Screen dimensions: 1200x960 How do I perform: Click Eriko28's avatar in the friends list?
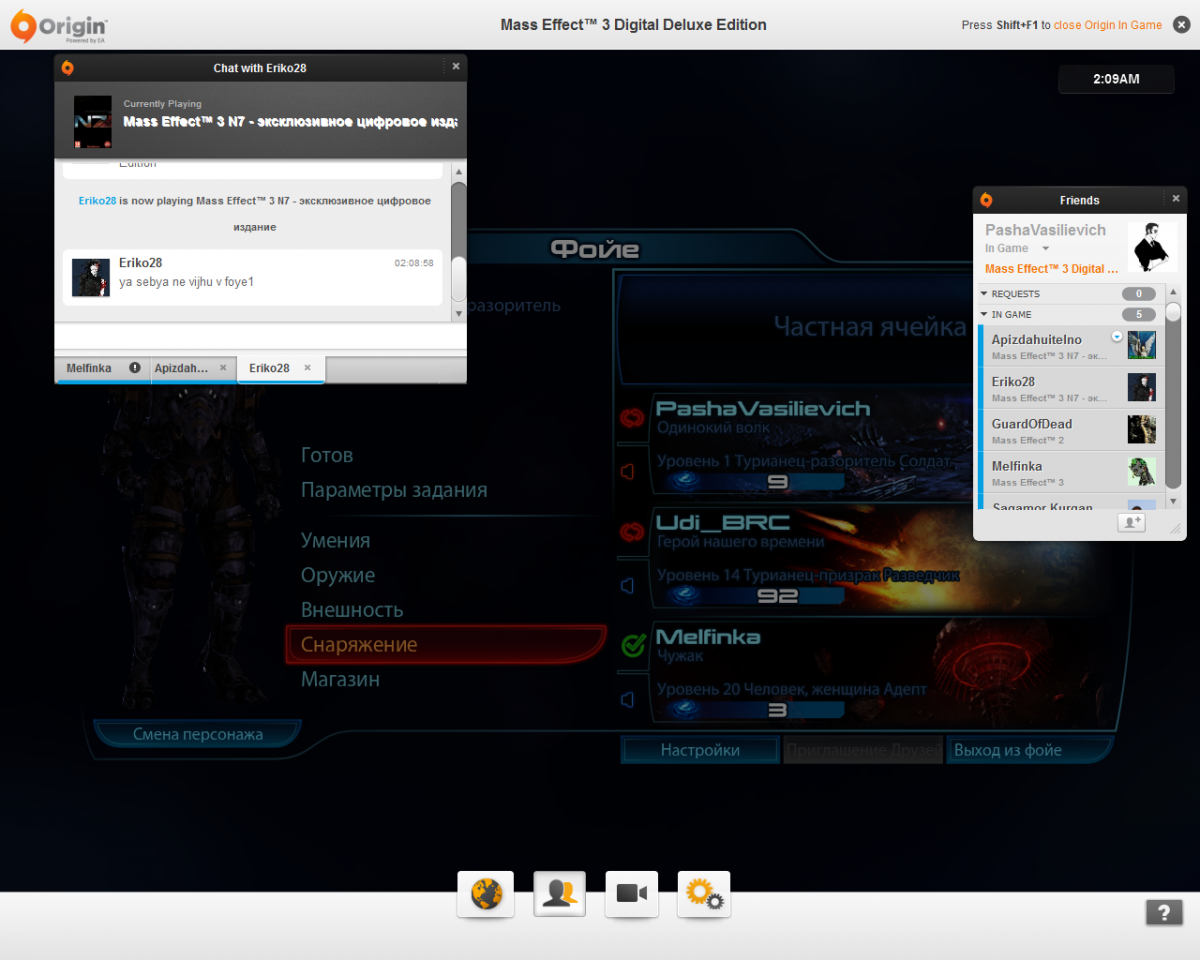(1142, 387)
